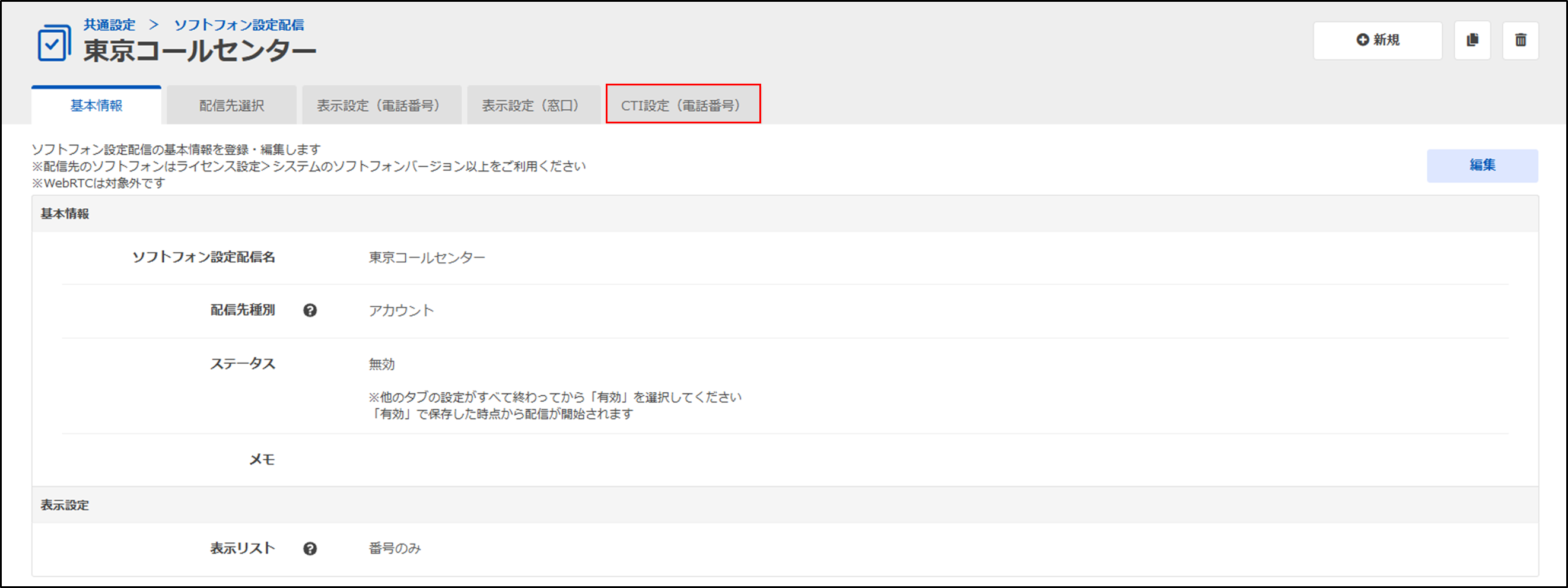Click the 無効 status value
1568x588 pixels.
381,364
